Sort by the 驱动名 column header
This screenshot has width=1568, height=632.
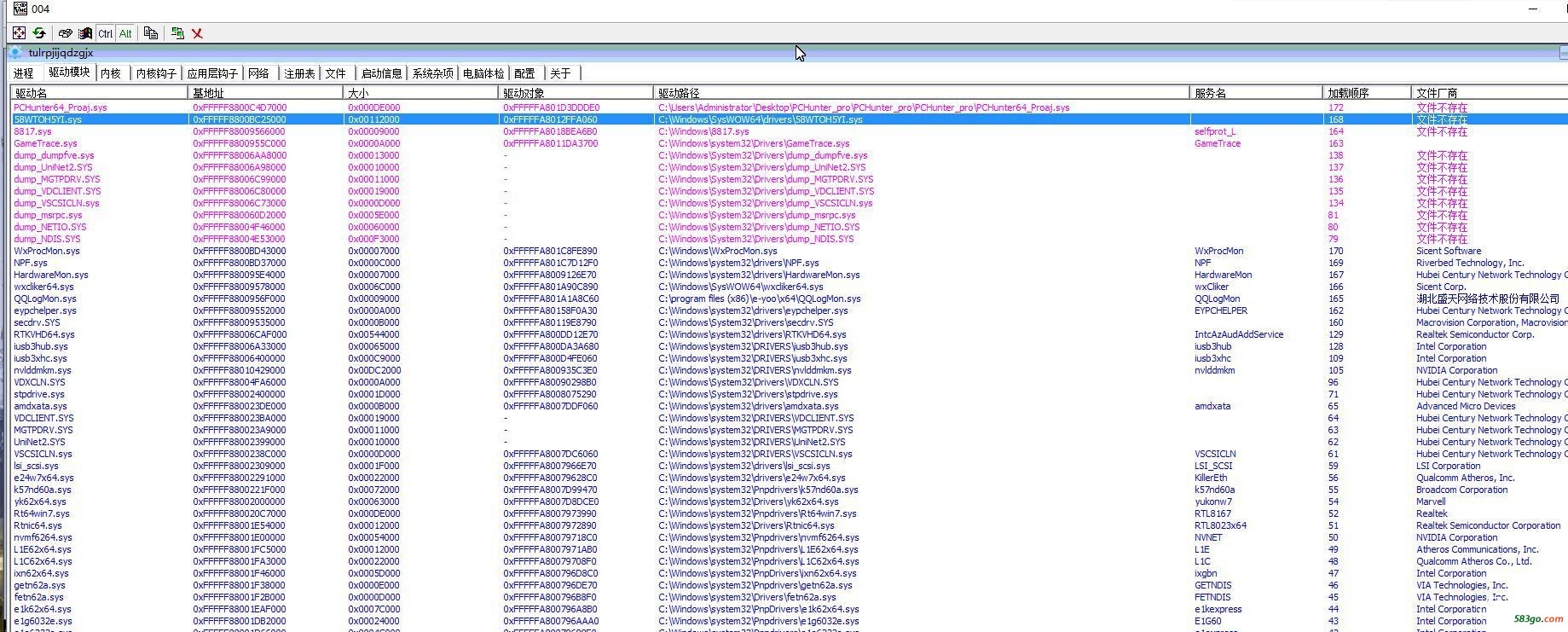[32, 93]
